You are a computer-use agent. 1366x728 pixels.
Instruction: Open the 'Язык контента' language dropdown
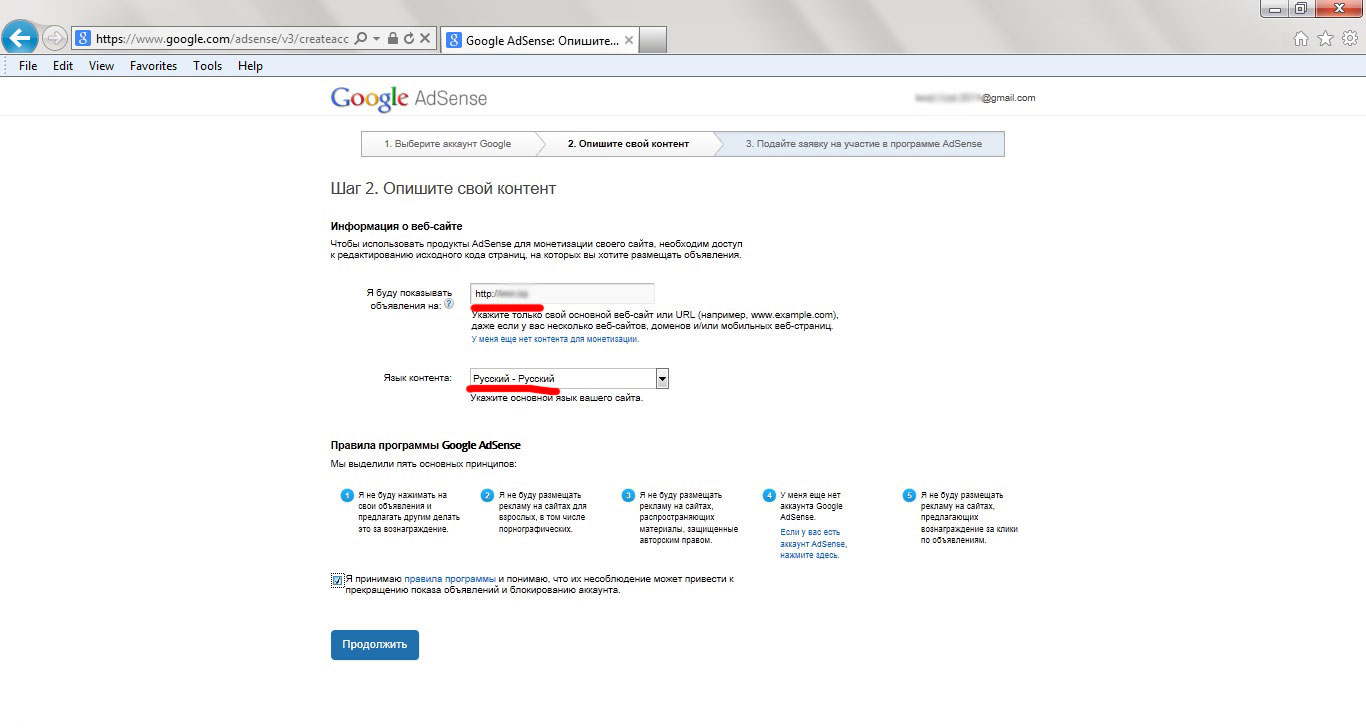tap(569, 378)
